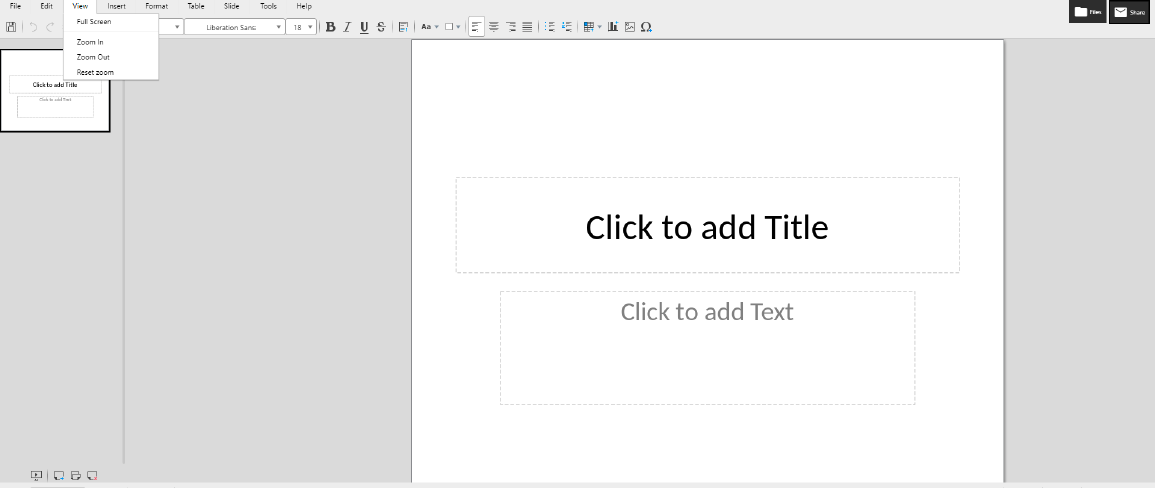
Task: Toggle italic text style
Action: click(347, 27)
